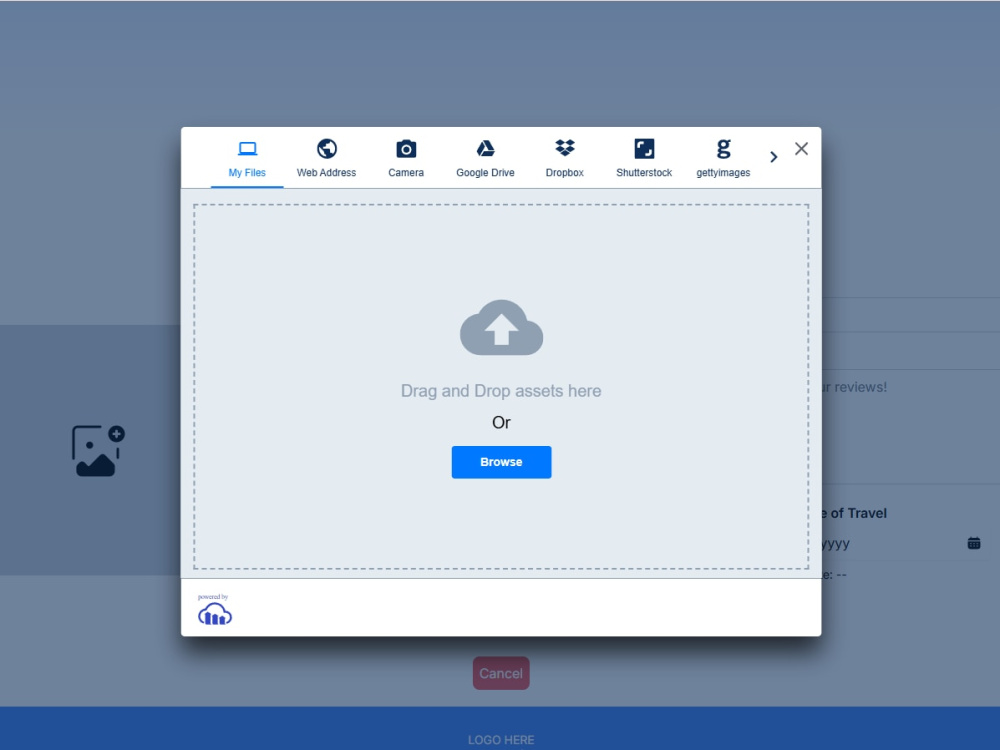Close the upload widget dialog
Viewport: 1000px width, 750px height.
point(802,149)
